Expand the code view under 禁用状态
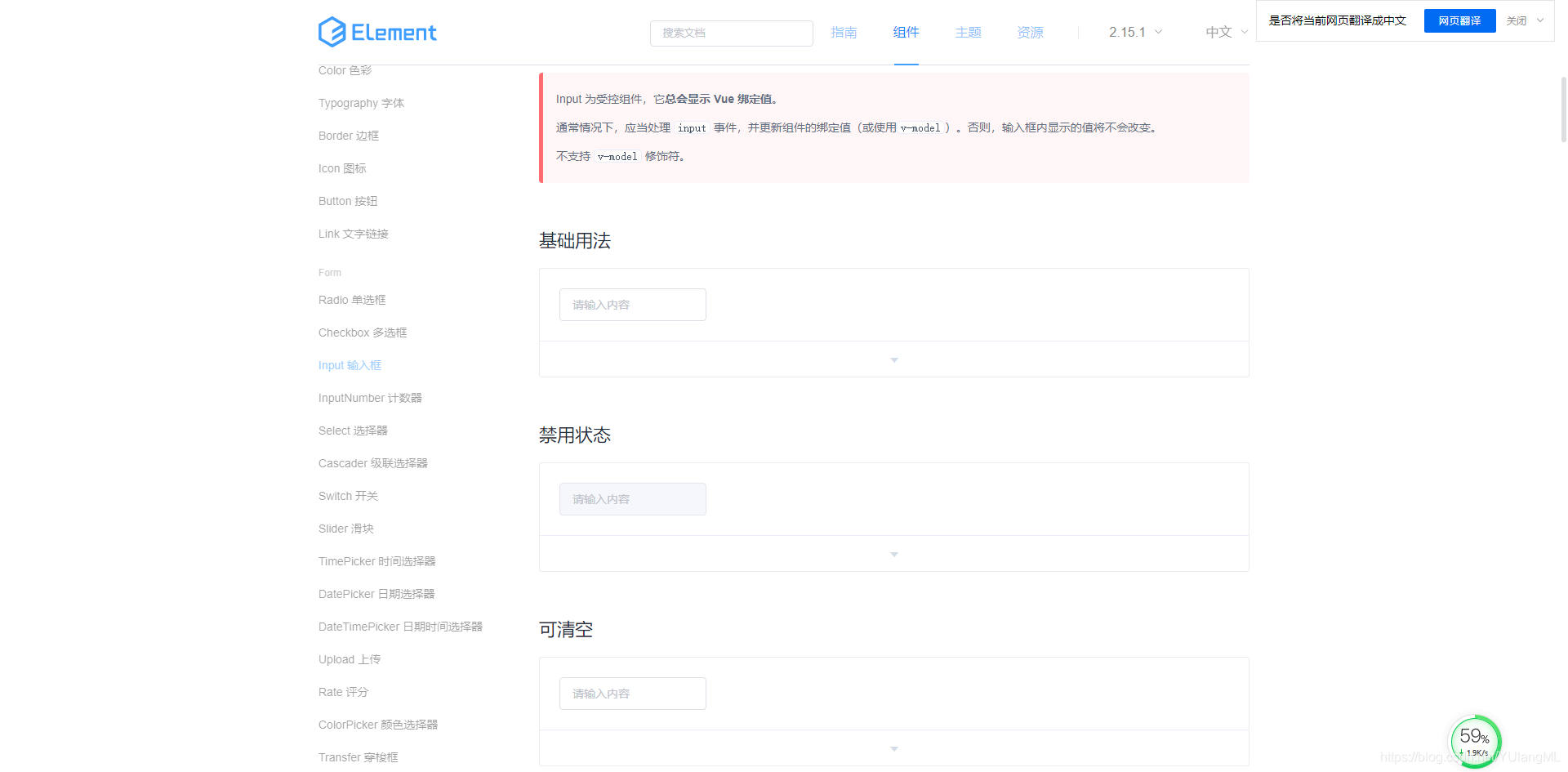Viewport: 1568px width, 772px height. (893, 554)
